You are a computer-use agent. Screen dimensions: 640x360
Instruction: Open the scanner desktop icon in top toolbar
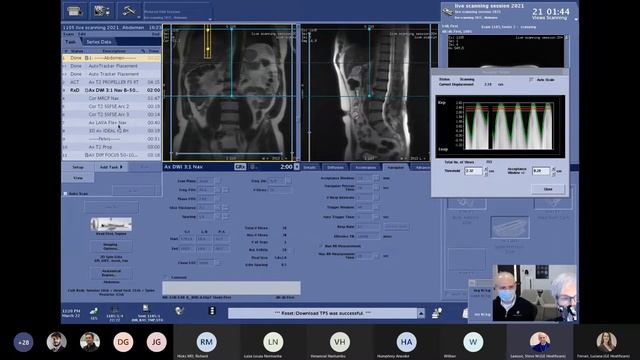pyautogui.click(x=75, y=11)
